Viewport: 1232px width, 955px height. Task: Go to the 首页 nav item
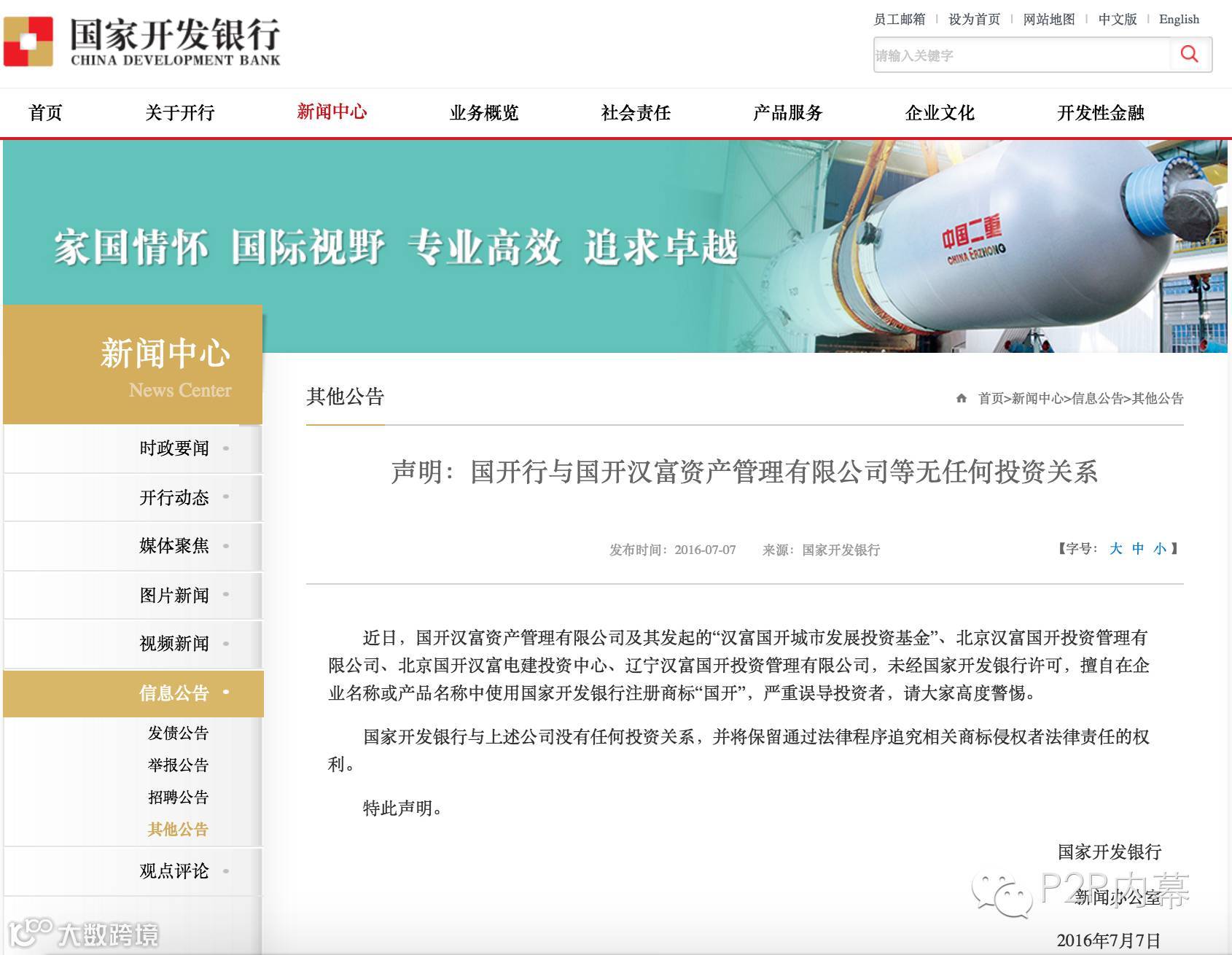point(45,113)
